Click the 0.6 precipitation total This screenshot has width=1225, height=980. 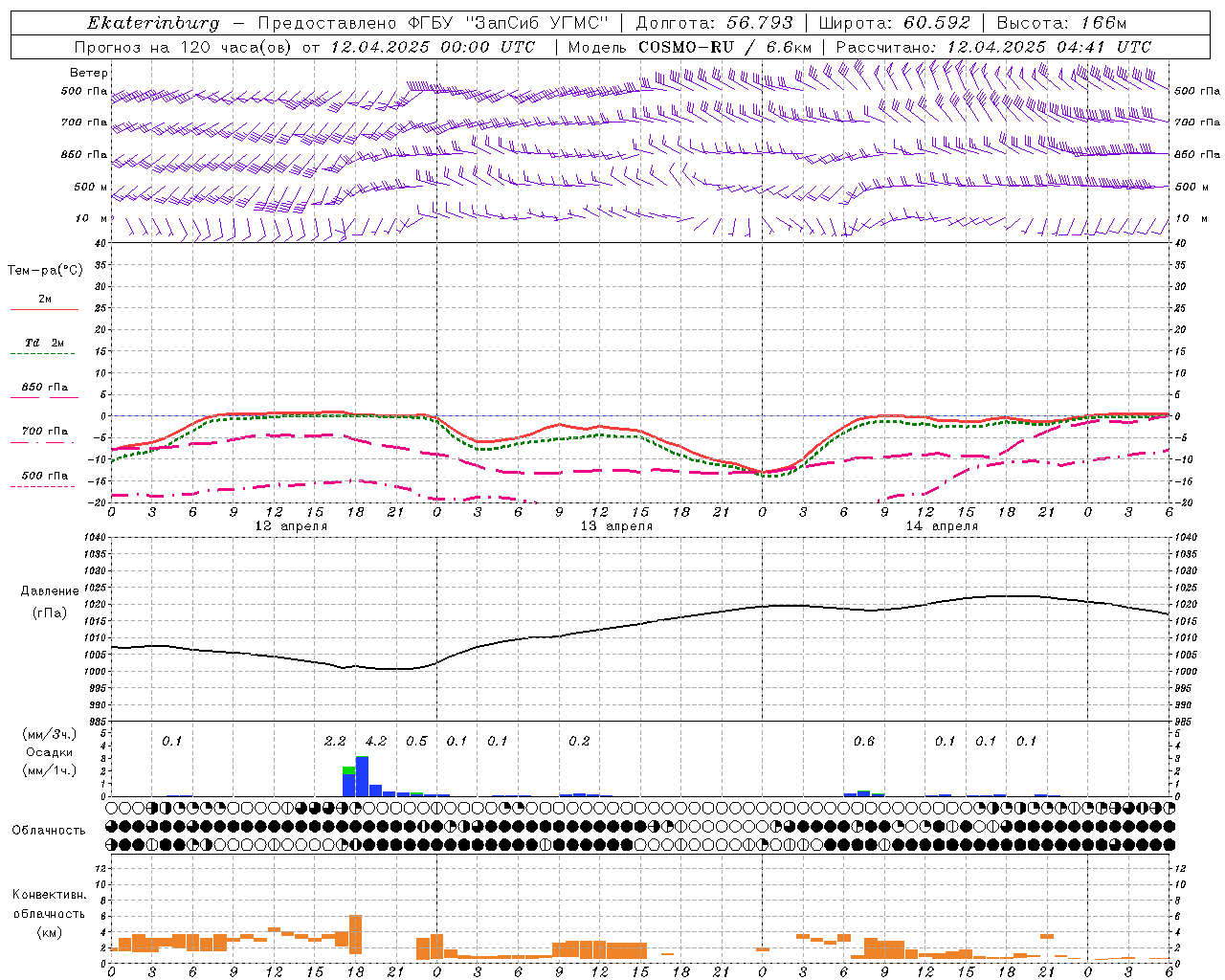coord(863,742)
